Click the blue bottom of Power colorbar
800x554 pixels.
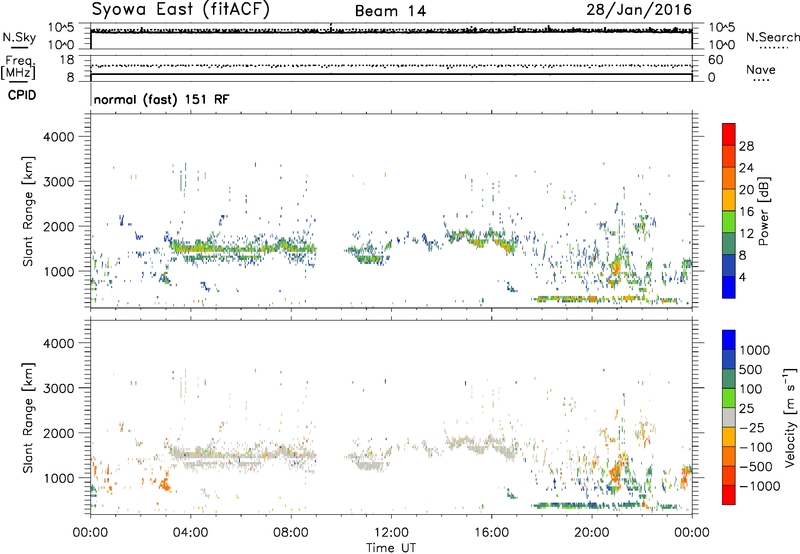[728, 287]
